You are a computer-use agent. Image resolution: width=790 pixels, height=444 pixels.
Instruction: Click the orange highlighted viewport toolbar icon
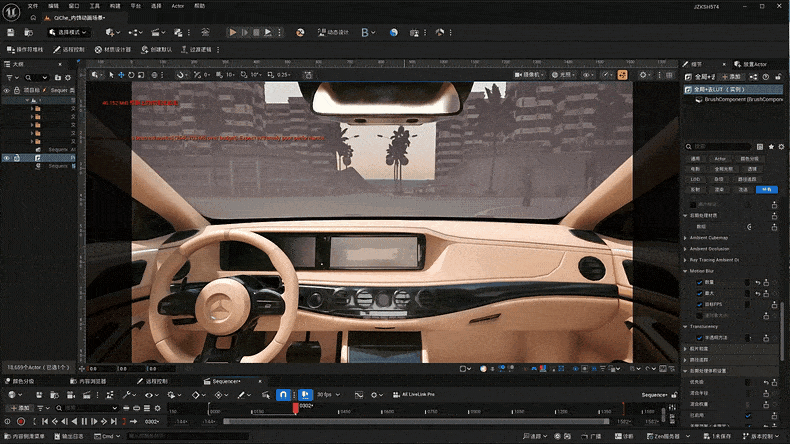623,75
